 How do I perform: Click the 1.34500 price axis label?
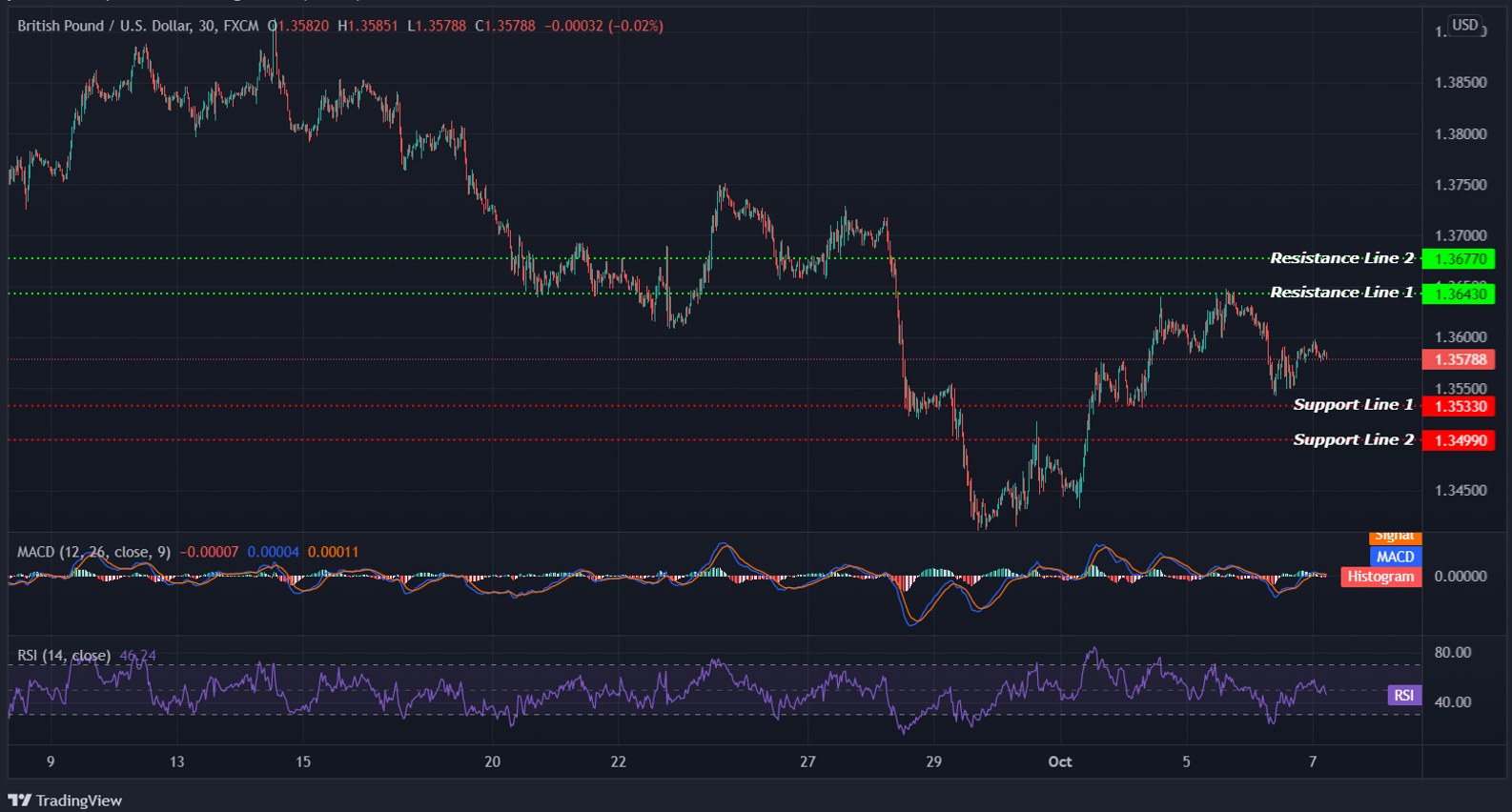[1461, 491]
